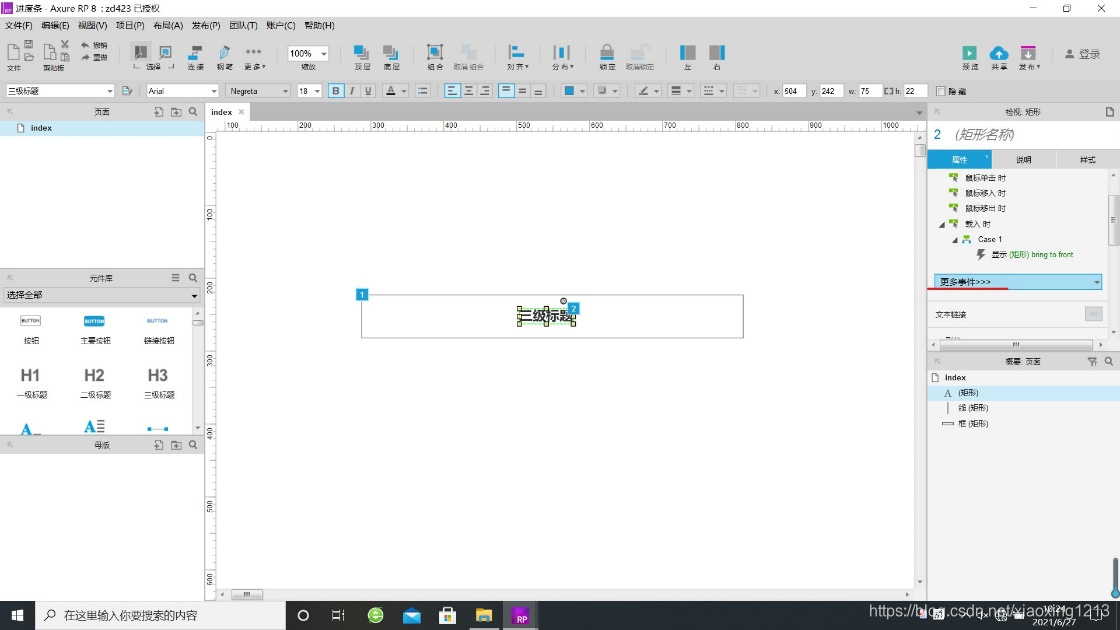Click the Redo (重做) arrow icon

click(85, 57)
